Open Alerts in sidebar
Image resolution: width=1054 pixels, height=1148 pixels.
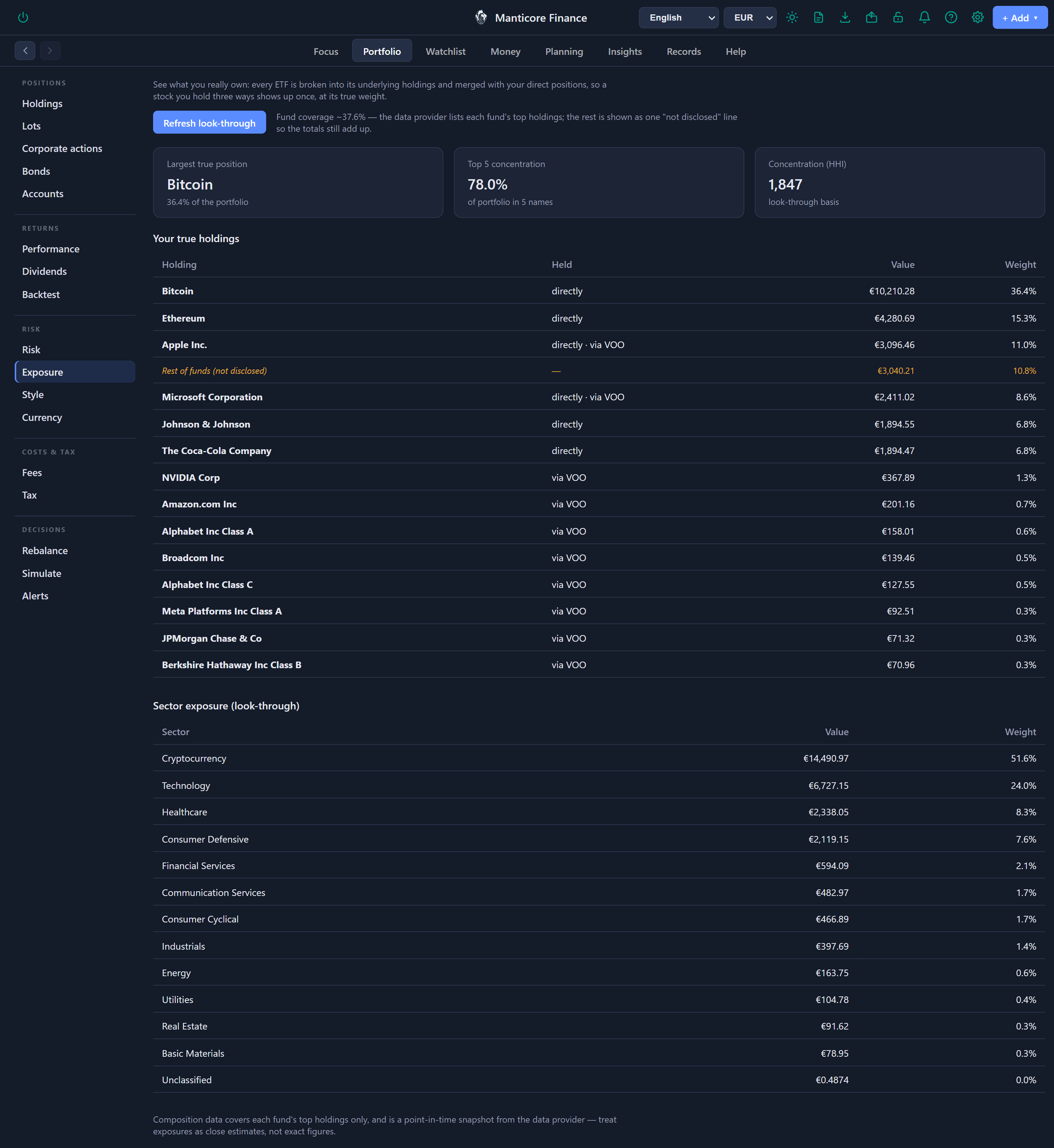[x=75, y=596]
